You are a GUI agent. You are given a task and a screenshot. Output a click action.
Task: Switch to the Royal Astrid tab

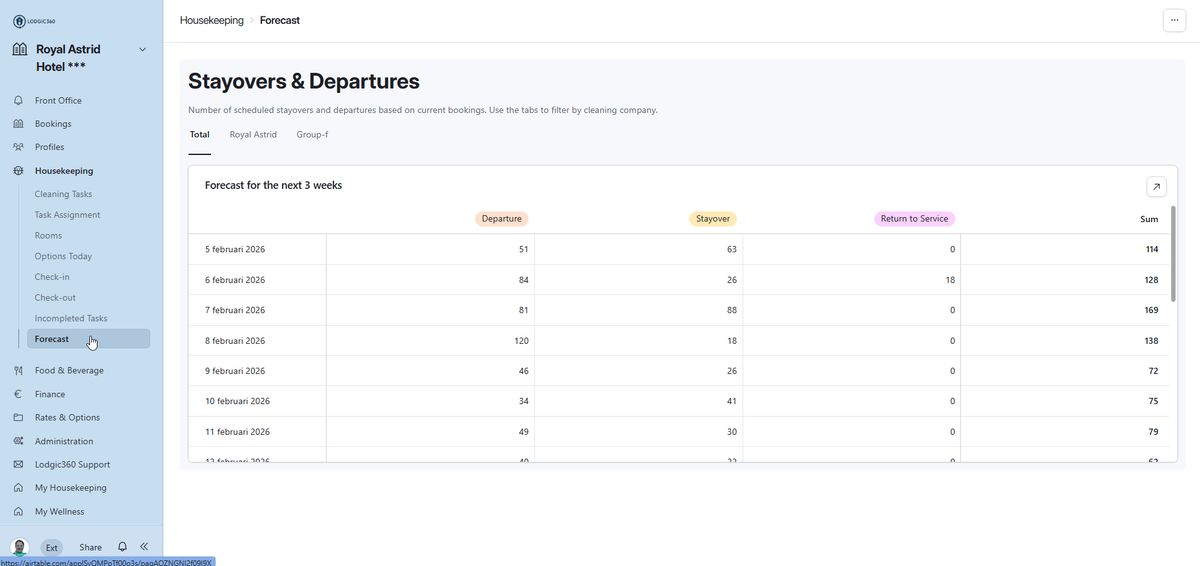(x=253, y=134)
